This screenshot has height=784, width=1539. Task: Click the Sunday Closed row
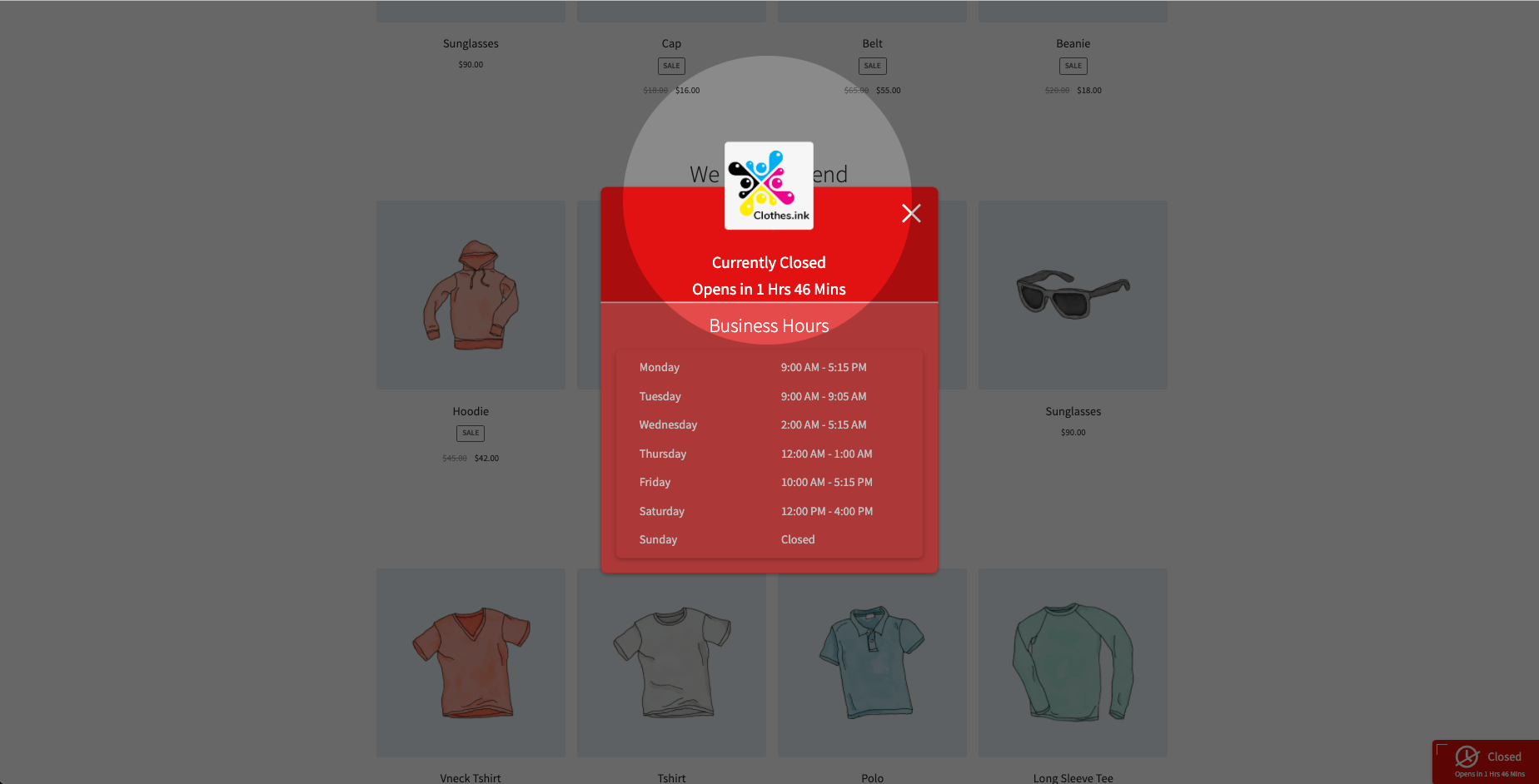(769, 539)
